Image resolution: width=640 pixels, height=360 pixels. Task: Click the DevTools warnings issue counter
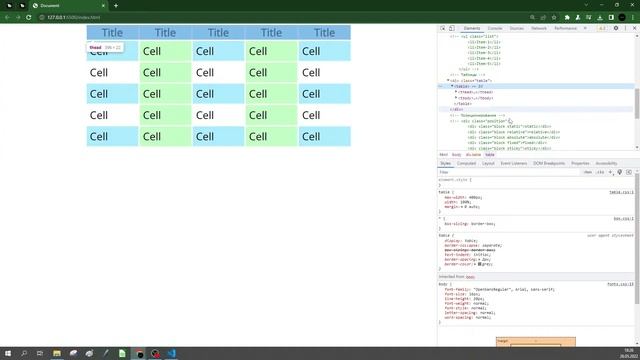(x=602, y=28)
